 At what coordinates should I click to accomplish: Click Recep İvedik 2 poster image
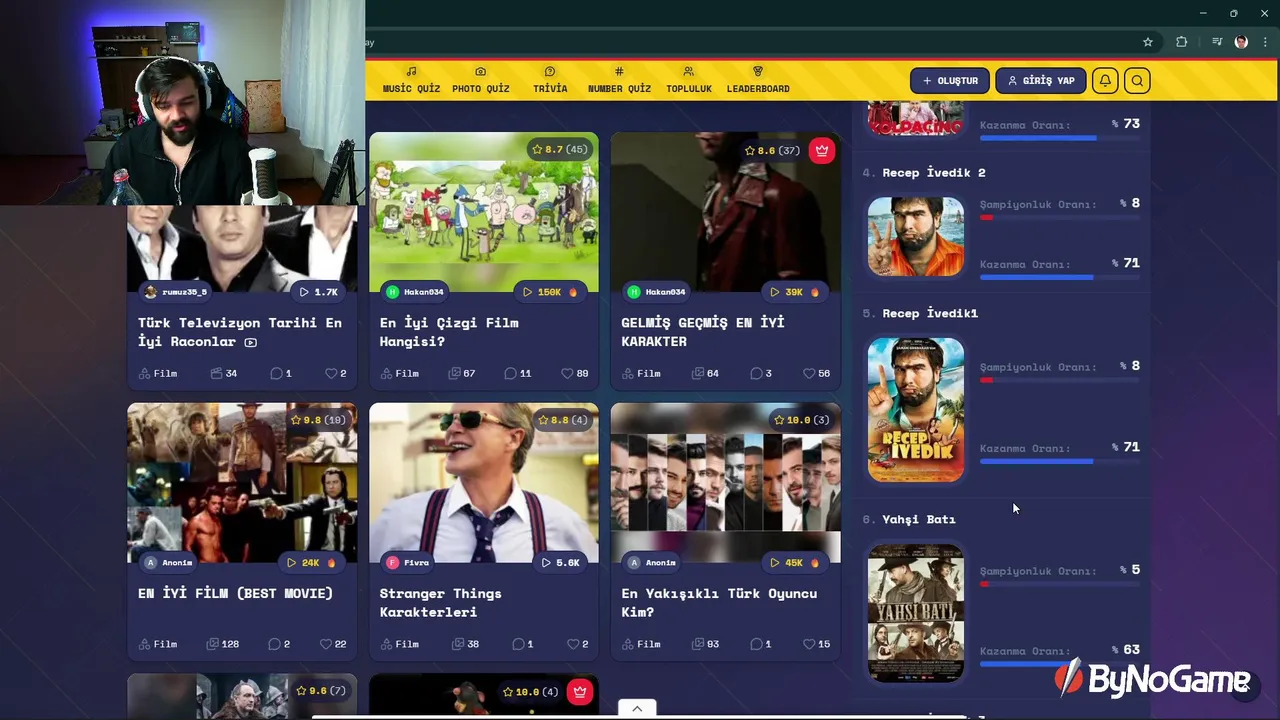pyautogui.click(x=916, y=236)
